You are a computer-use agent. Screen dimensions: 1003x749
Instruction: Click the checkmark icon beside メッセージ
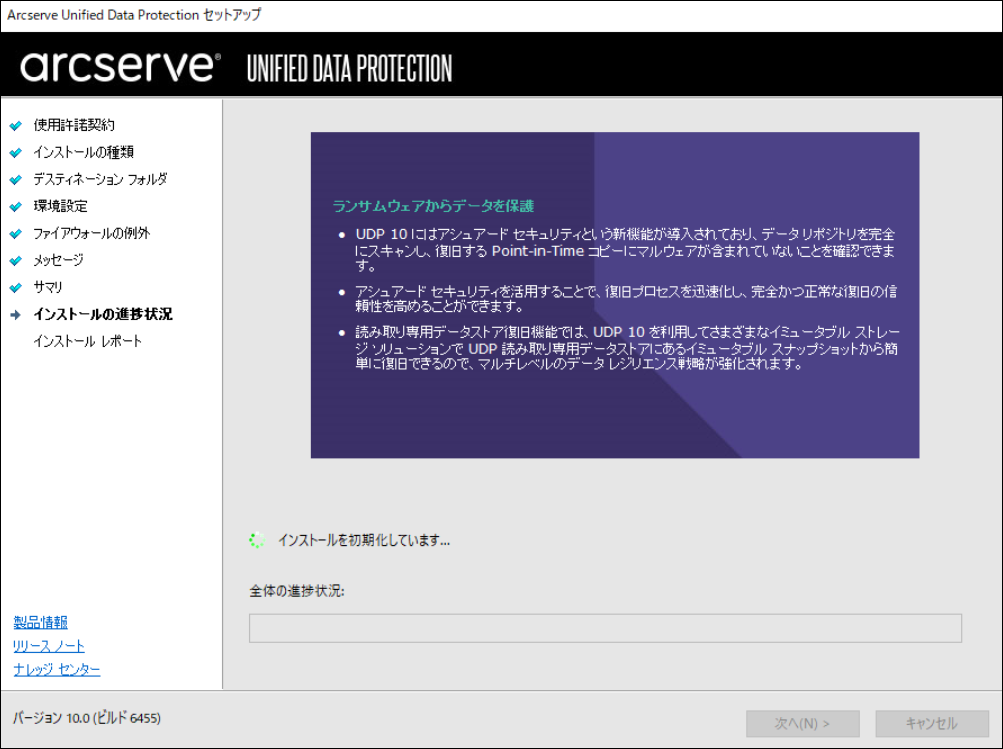[15, 261]
